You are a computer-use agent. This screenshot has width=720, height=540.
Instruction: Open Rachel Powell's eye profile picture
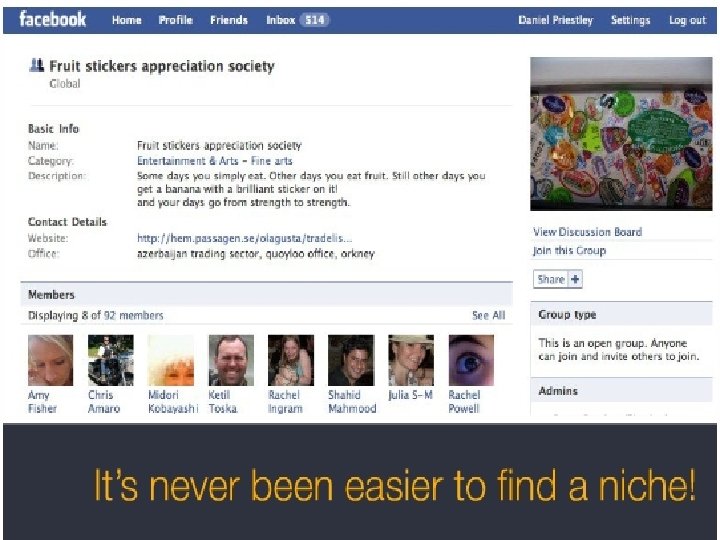coord(471,360)
